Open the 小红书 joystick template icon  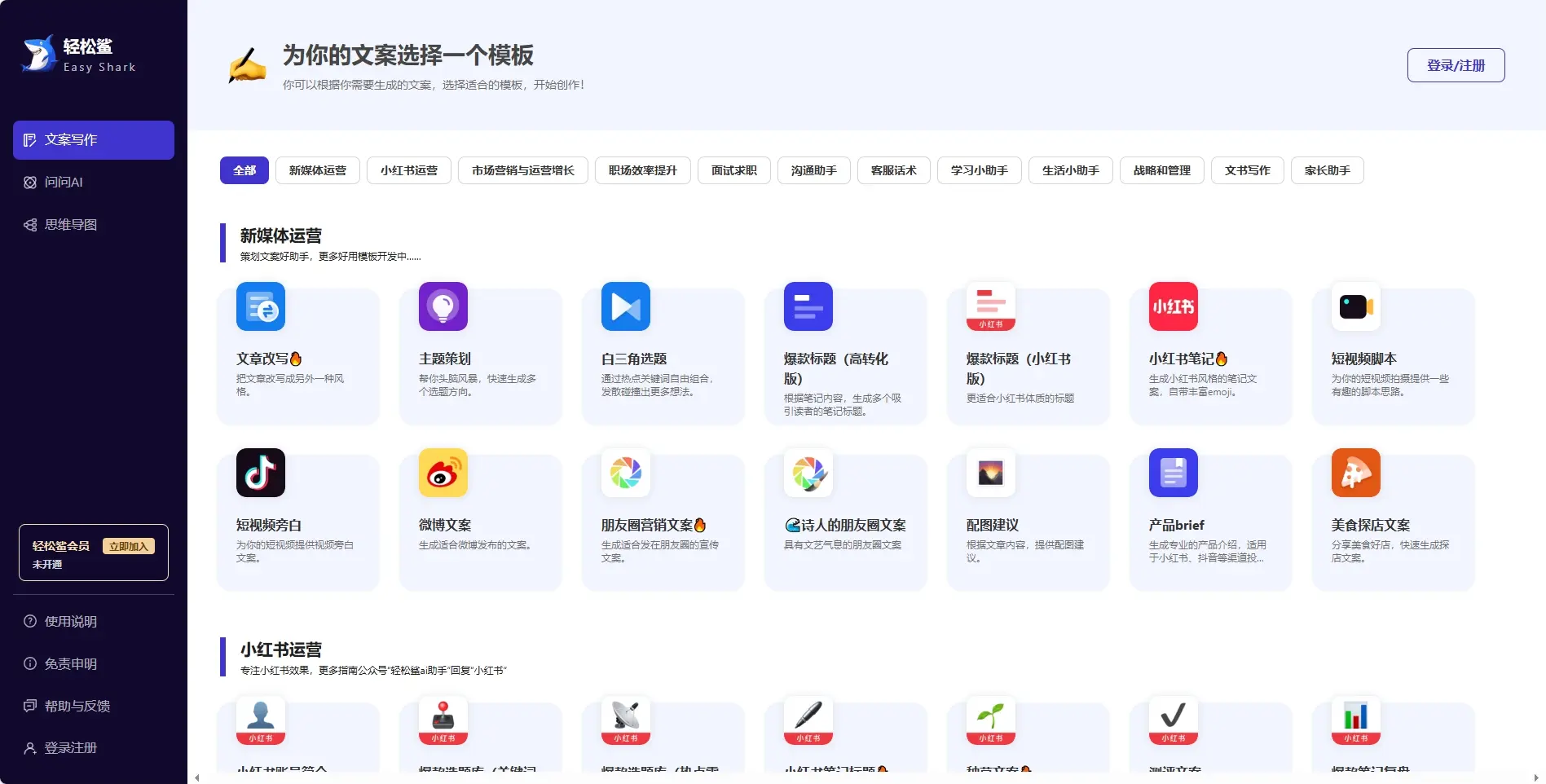[x=443, y=720]
